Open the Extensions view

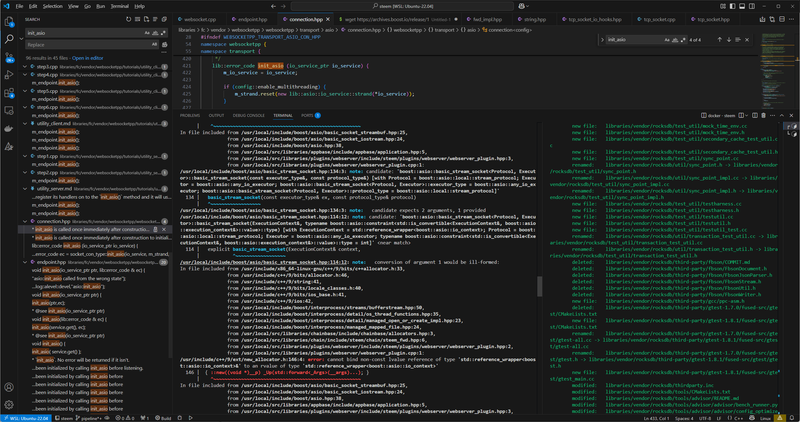[x=9, y=93]
